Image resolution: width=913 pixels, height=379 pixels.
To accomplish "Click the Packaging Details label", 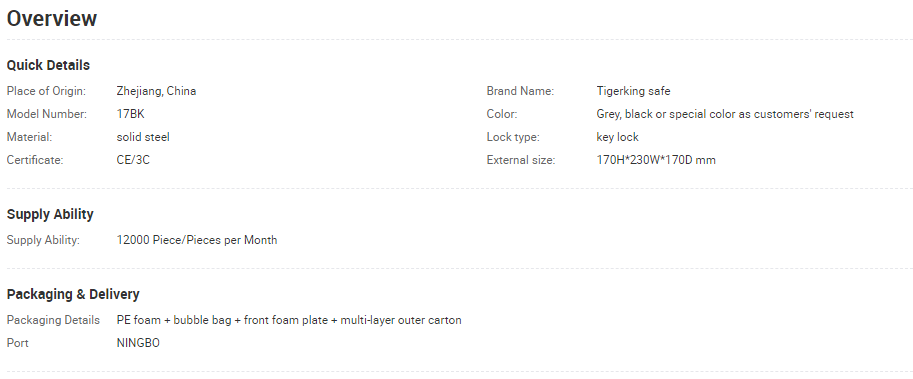I will coord(53,320).
